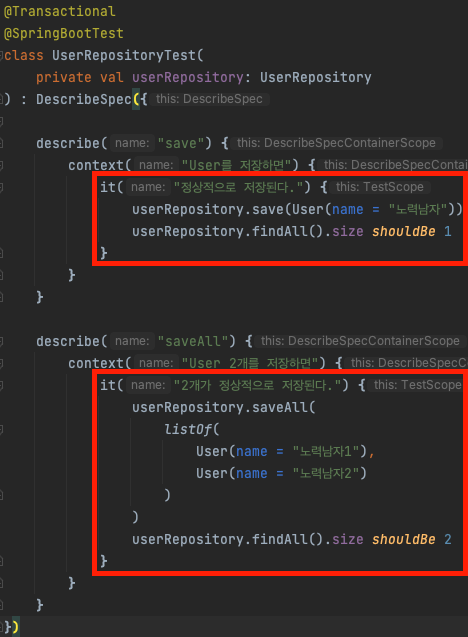Click the name parameter on the "노력남자2" line

click(x=252, y=473)
